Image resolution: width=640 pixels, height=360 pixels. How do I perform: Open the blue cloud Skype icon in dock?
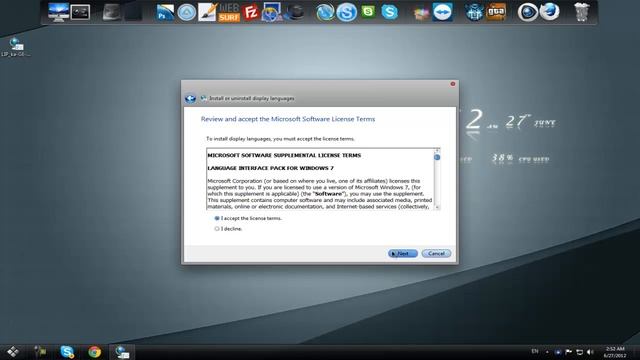[389, 12]
